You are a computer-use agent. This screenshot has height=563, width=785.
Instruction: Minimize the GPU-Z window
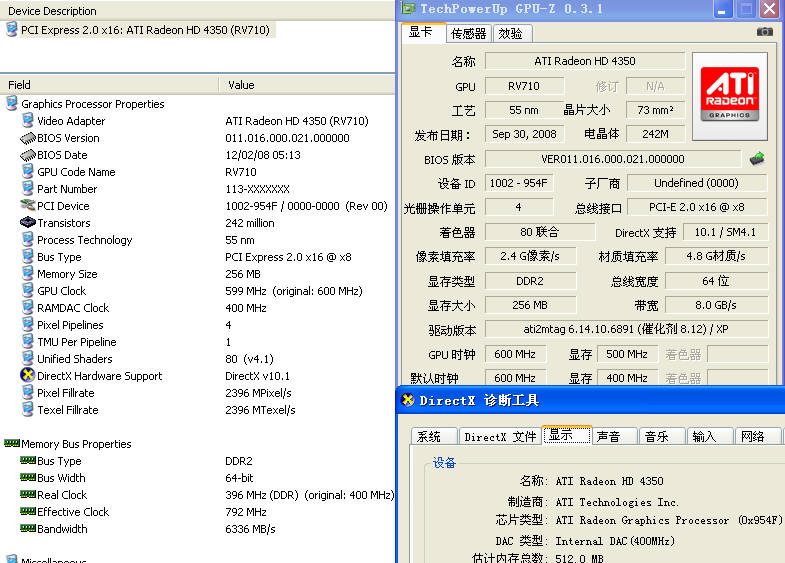click(x=722, y=9)
